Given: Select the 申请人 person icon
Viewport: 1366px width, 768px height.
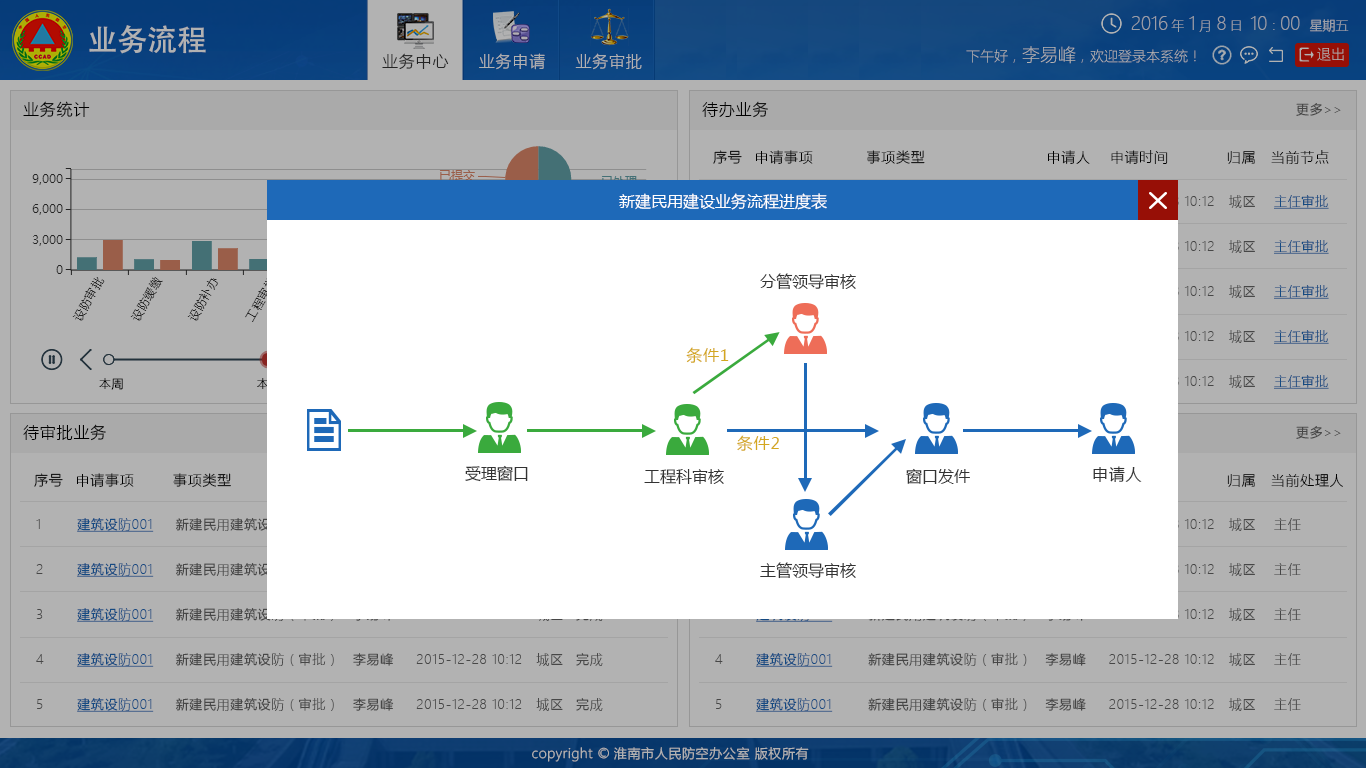Looking at the screenshot, I should pyautogui.click(x=1113, y=428).
